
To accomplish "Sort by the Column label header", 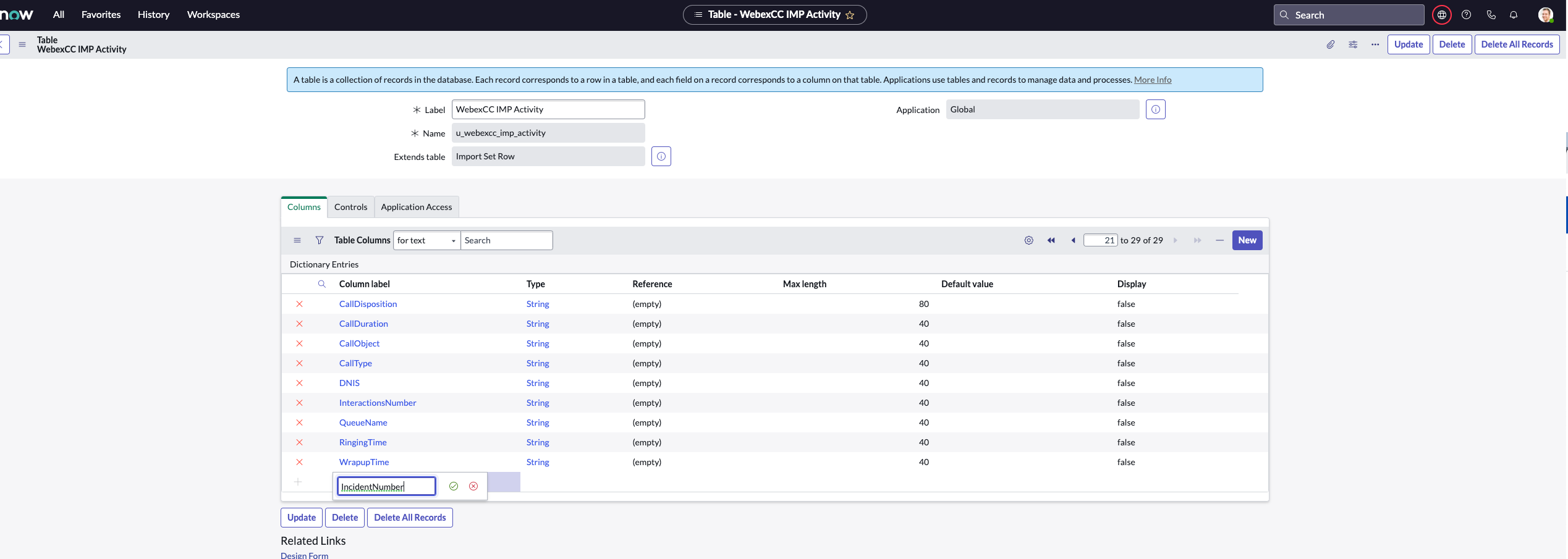I will [x=364, y=284].
